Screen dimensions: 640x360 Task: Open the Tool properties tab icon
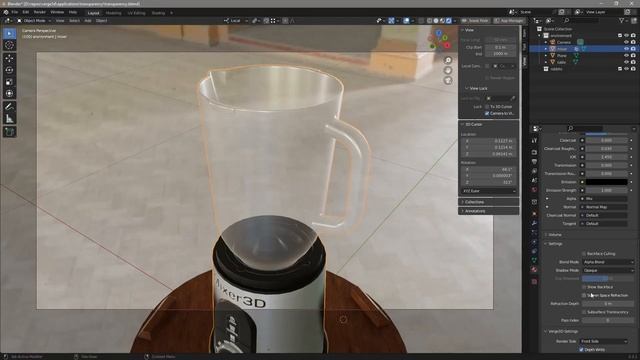(534, 140)
